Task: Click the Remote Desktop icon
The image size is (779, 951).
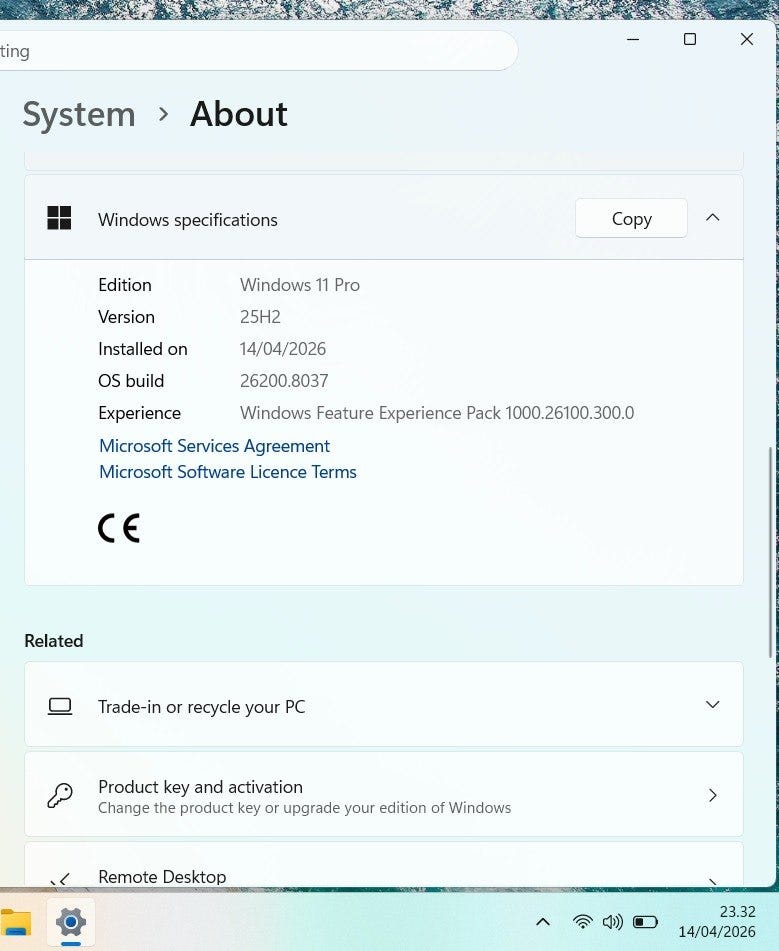Action: [x=60, y=880]
